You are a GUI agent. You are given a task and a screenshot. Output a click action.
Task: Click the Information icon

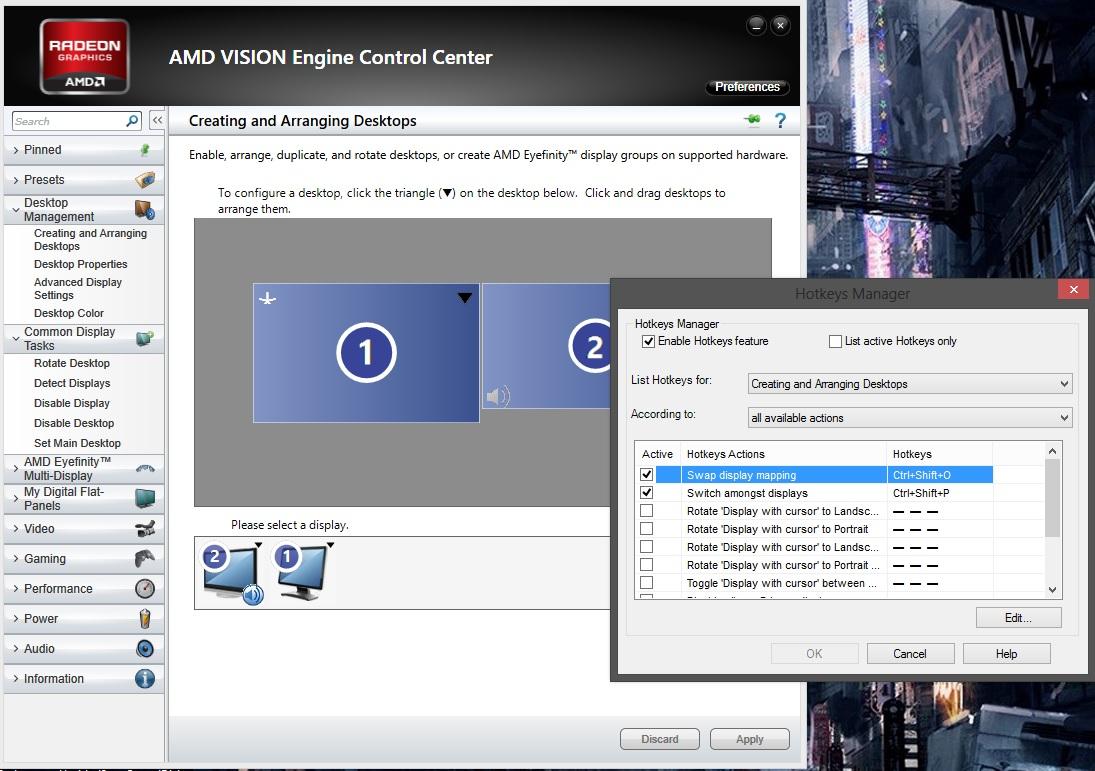(145, 679)
